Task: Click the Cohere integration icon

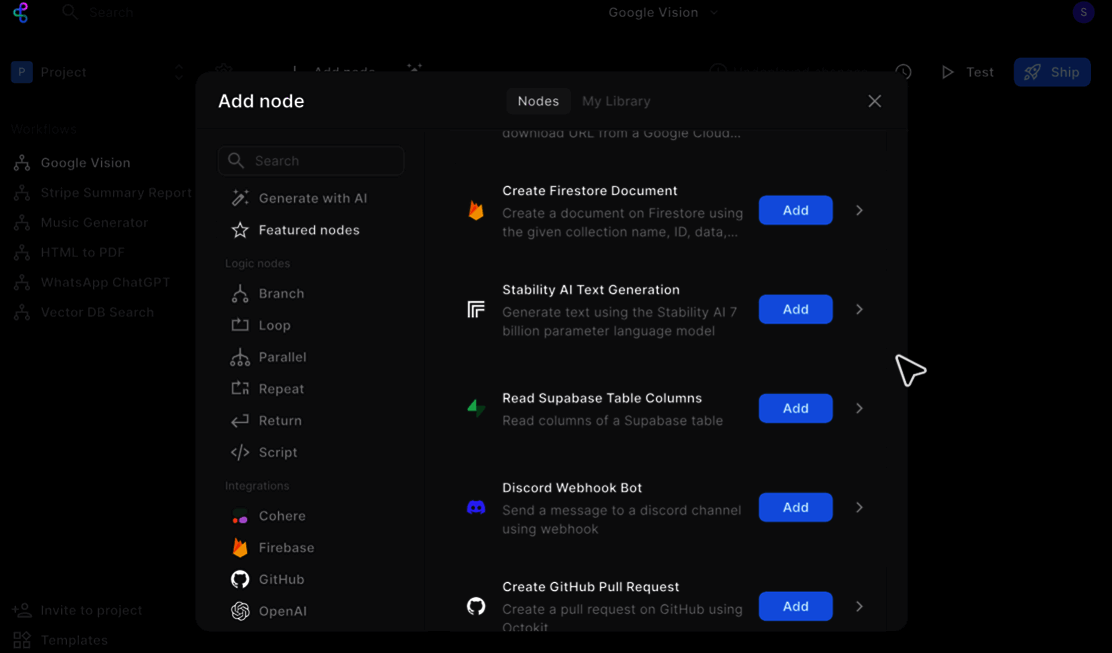Action: point(240,516)
